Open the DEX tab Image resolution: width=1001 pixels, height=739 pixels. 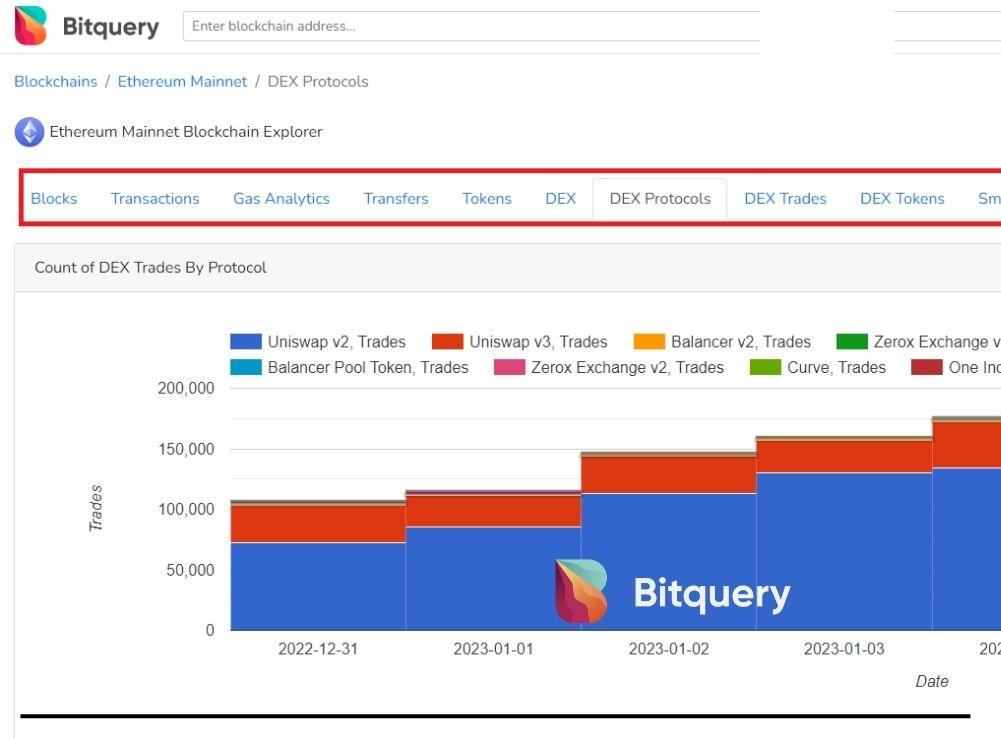coord(561,198)
